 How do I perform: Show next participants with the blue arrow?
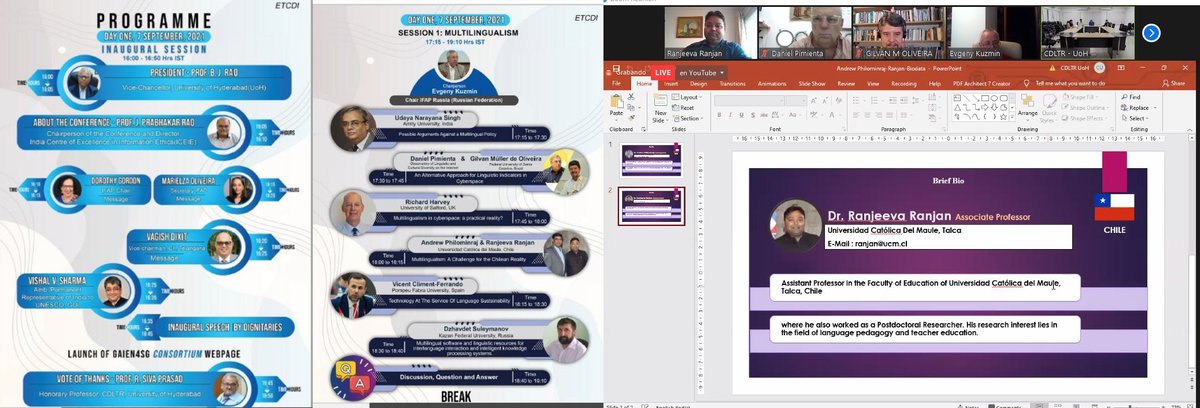pyautogui.click(x=1151, y=31)
